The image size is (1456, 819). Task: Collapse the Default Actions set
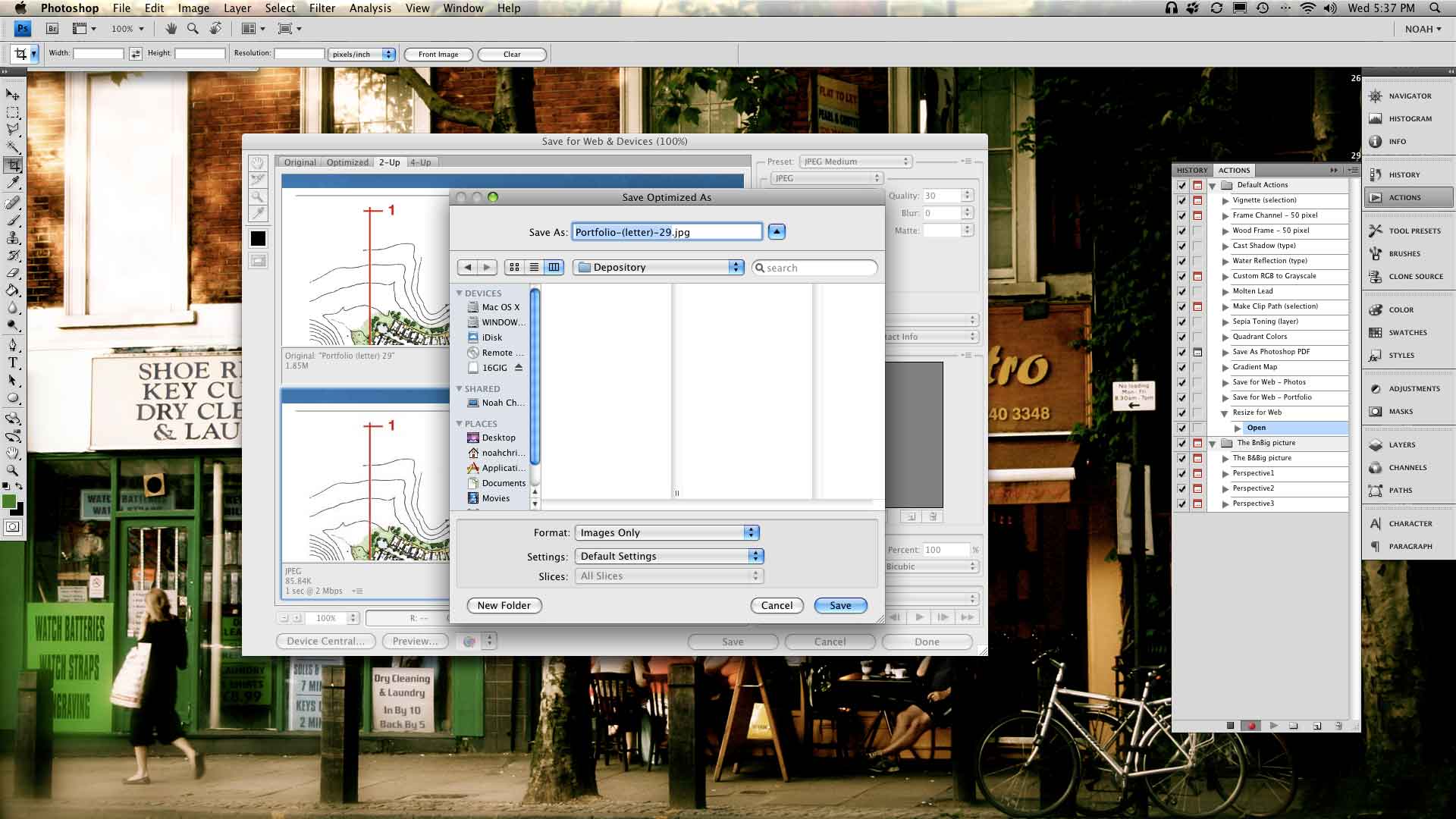(x=1213, y=186)
